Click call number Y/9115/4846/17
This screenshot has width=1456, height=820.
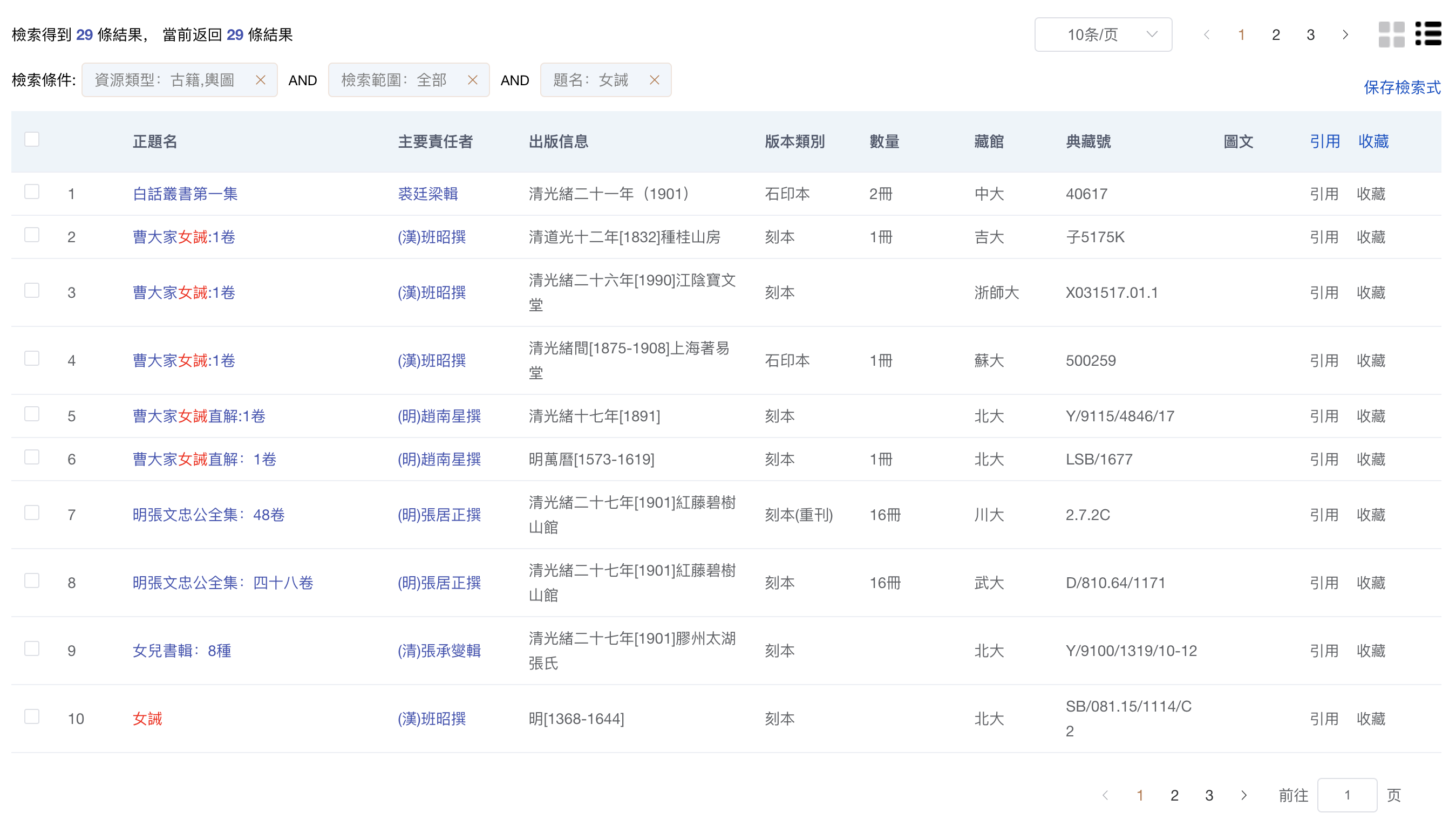point(1120,416)
